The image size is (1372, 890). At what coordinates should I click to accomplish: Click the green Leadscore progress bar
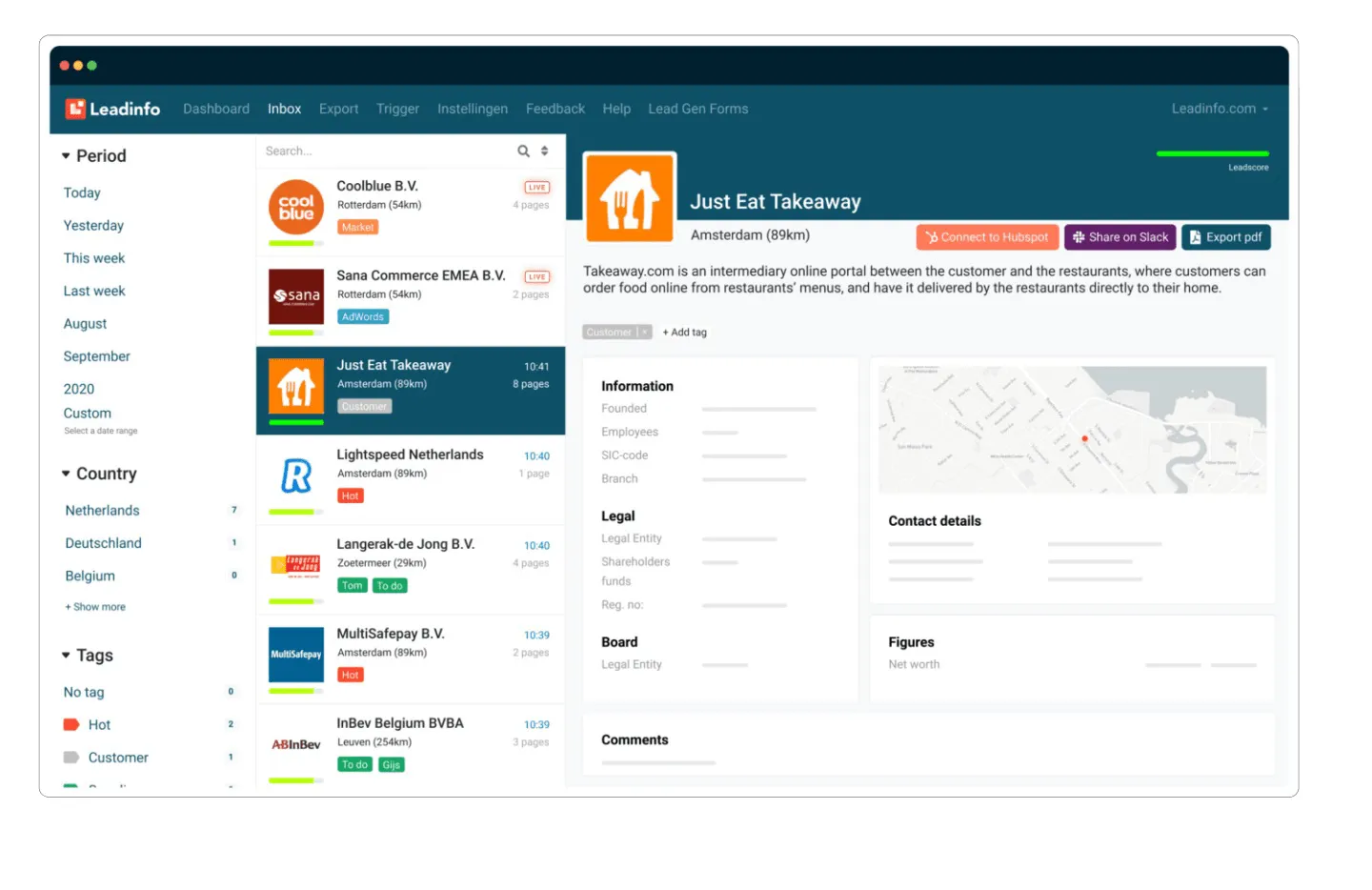[x=1212, y=153]
